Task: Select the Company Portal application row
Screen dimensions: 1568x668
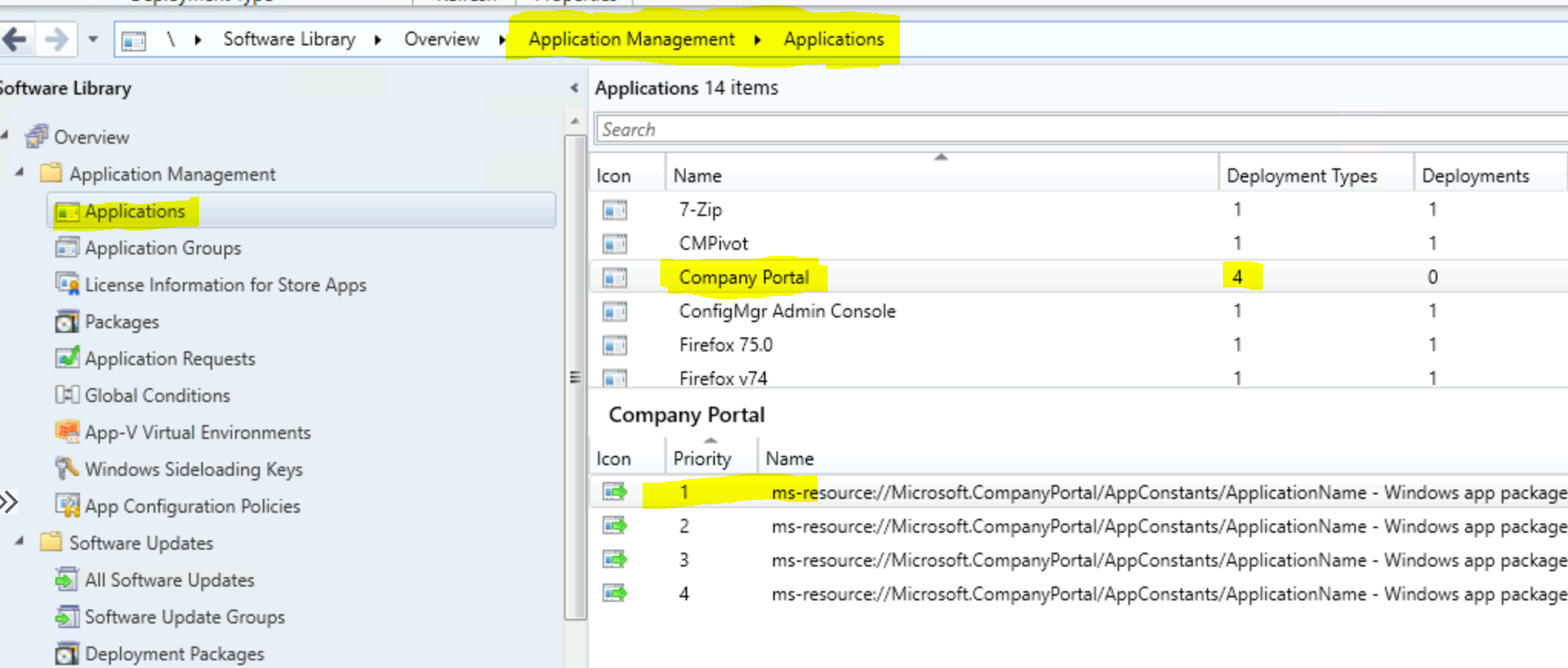Action: 1079,277
